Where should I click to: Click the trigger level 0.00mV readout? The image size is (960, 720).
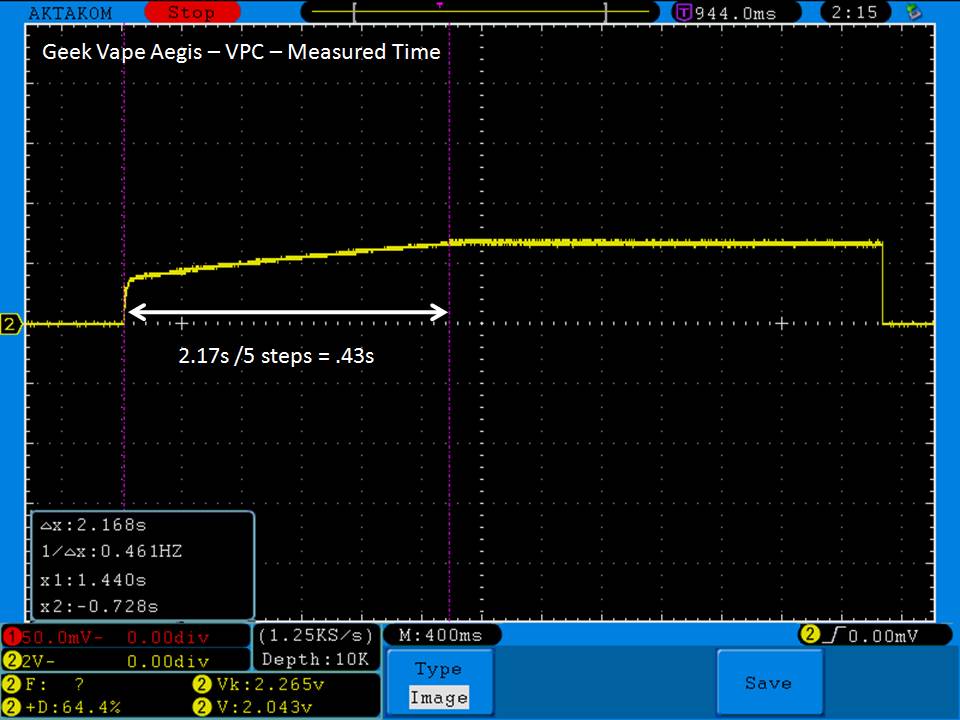[883, 637]
